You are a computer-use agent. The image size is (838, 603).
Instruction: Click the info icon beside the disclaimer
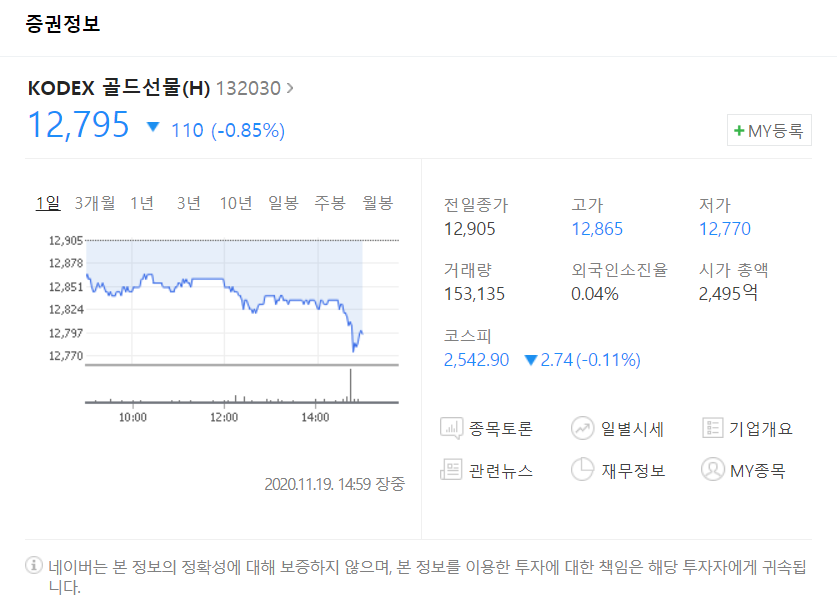click(34, 565)
